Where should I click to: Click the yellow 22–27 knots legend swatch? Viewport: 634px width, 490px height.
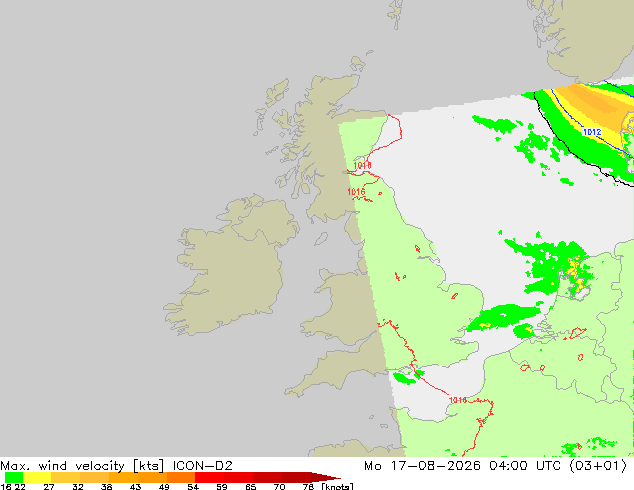click(x=37, y=477)
